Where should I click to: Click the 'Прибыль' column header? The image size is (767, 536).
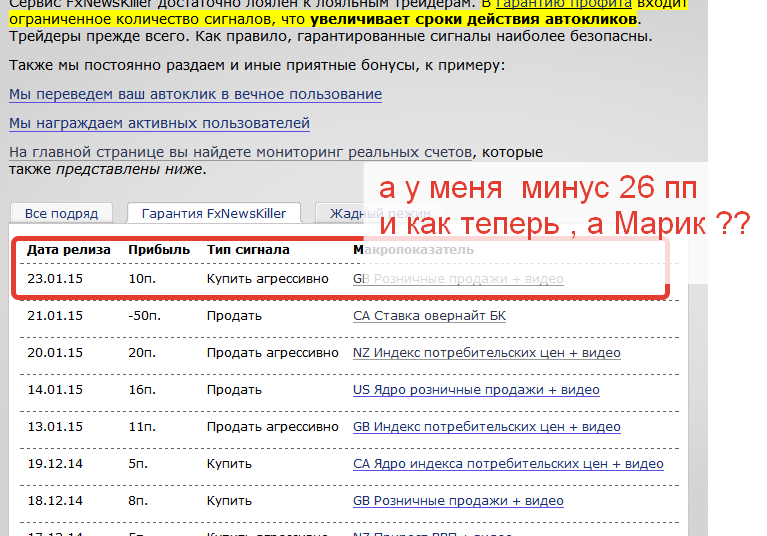coord(159,250)
